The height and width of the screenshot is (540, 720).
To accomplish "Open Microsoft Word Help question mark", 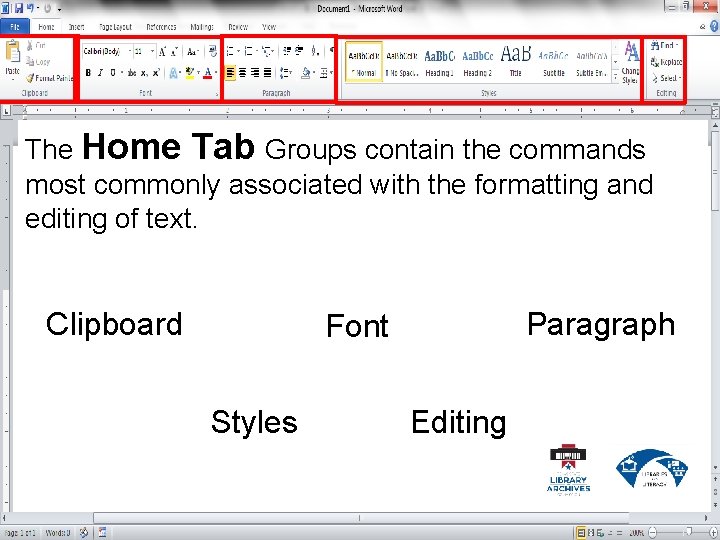I will coord(714,27).
